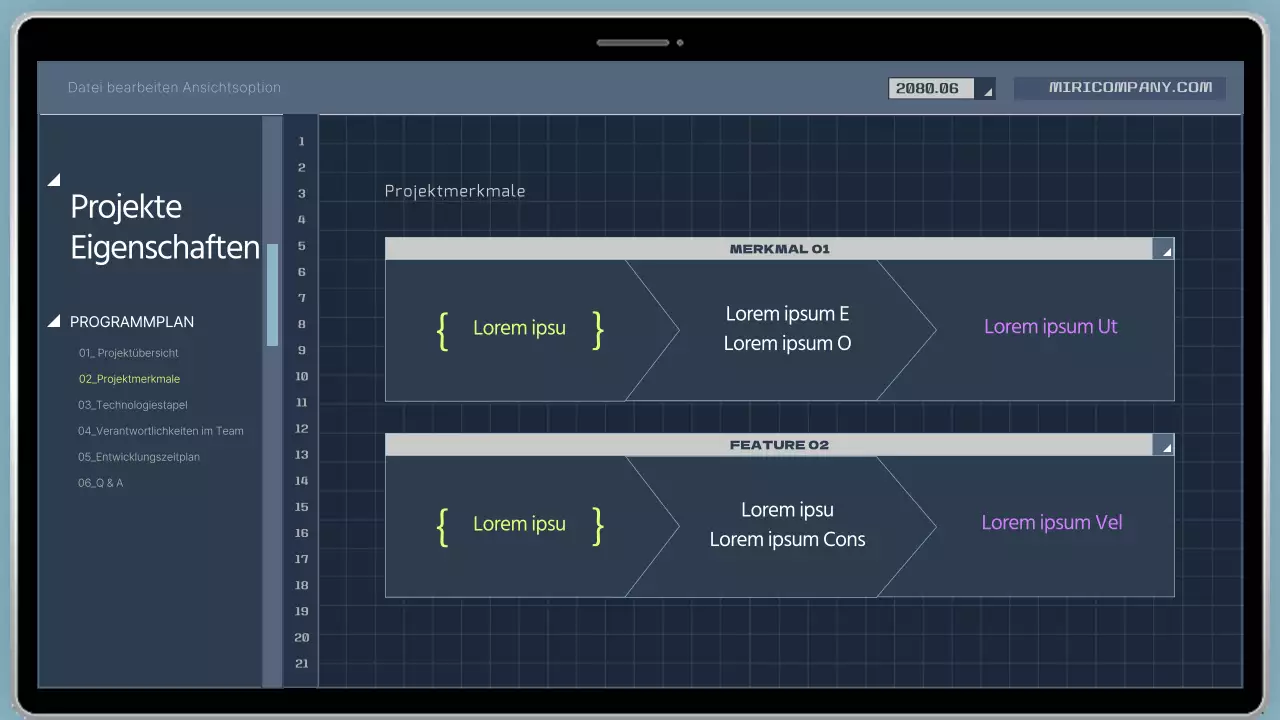The width and height of the screenshot is (1280, 720).
Task: Click the left curly brace in FEATURE 02
Action: pyautogui.click(x=442, y=525)
